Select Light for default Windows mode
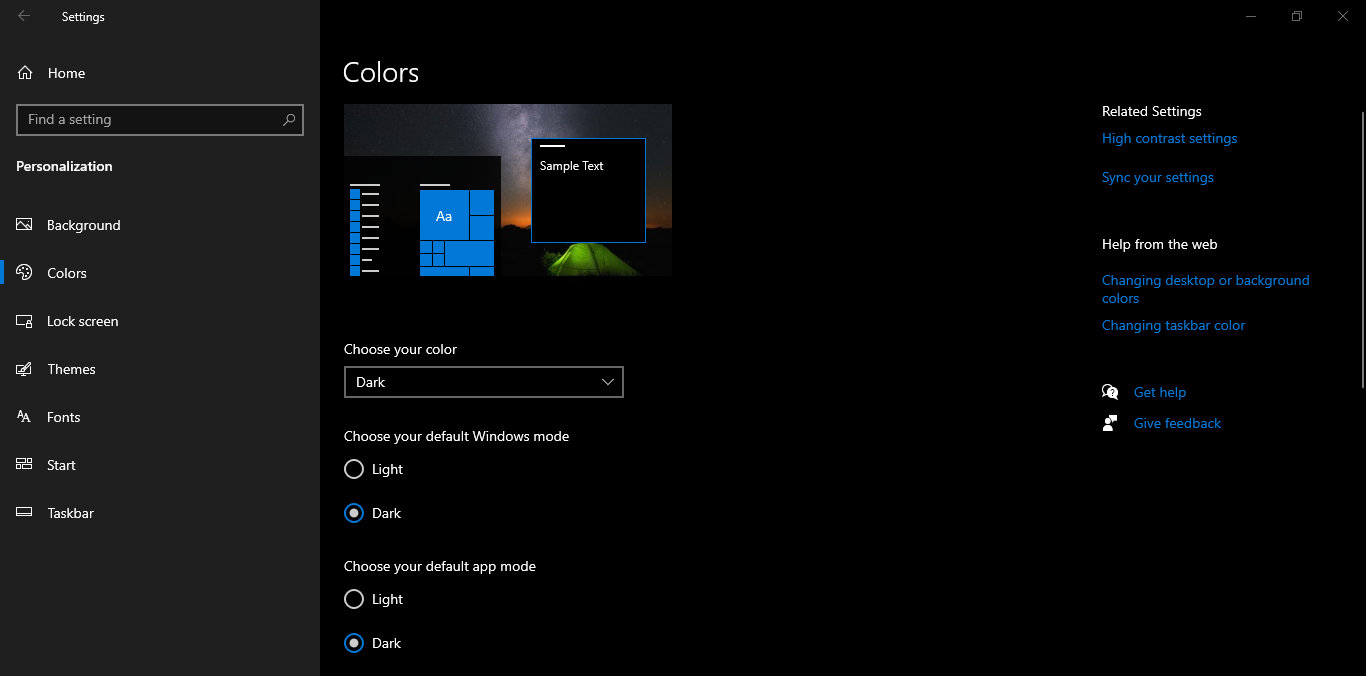 coord(353,469)
